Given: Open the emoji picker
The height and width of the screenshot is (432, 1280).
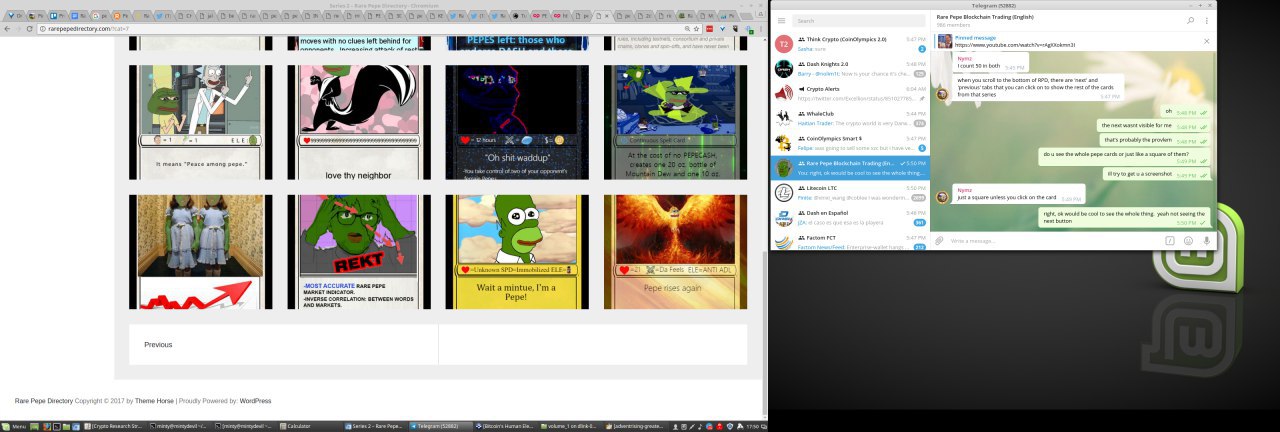Looking at the screenshot, I should click(x=1188, y=240).
